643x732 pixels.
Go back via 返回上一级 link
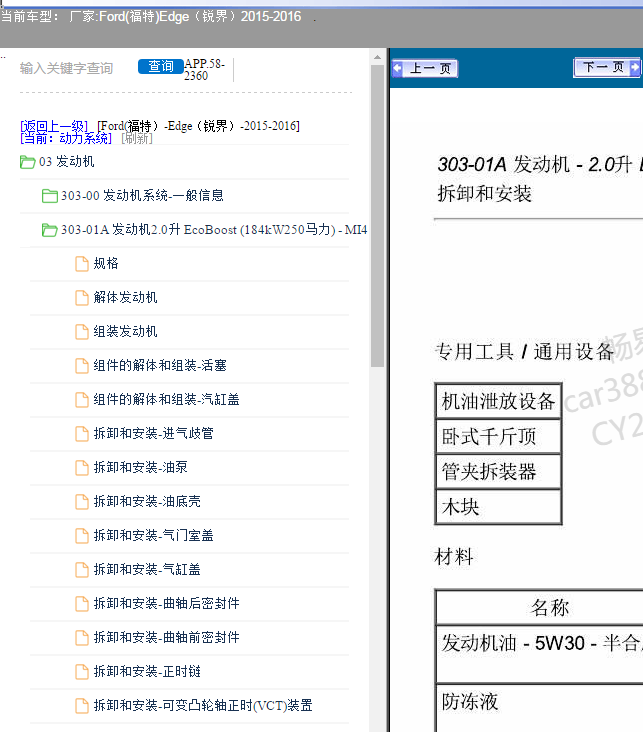(x=54, y=126)
